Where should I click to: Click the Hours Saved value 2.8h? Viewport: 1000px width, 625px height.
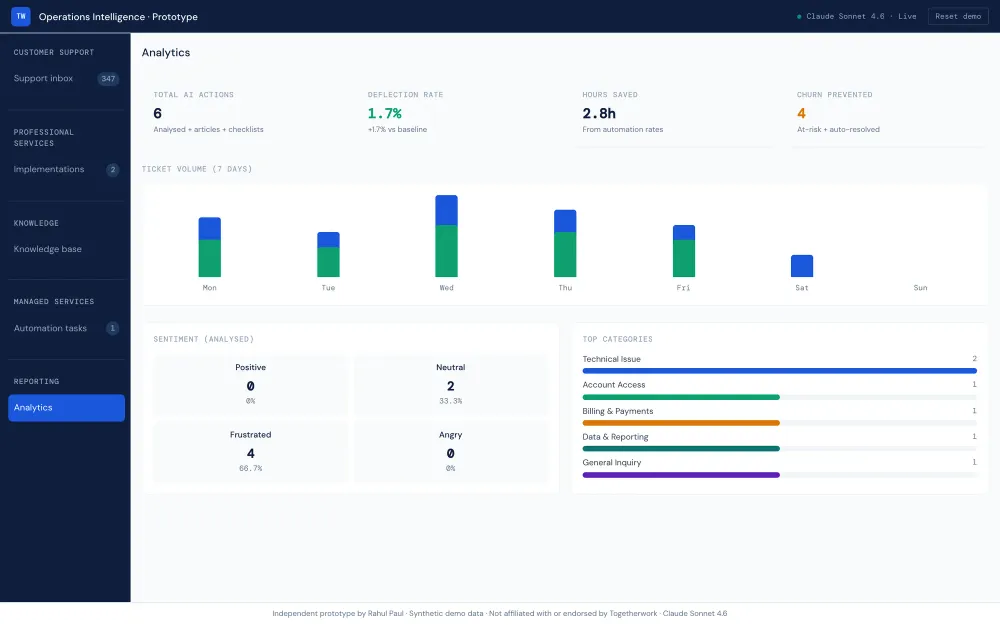[599, 114]
